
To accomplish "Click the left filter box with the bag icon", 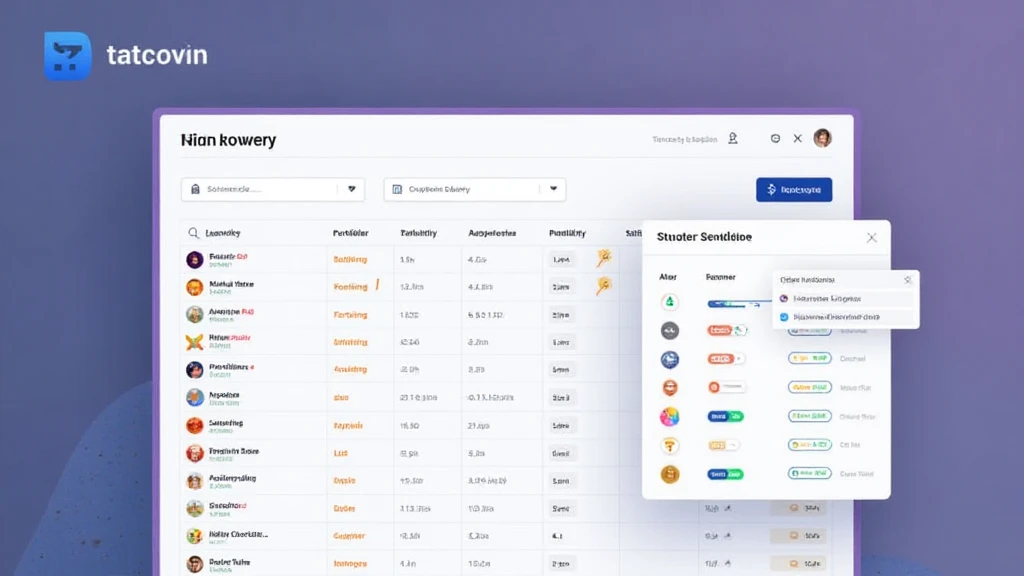I will coord(273,189).
